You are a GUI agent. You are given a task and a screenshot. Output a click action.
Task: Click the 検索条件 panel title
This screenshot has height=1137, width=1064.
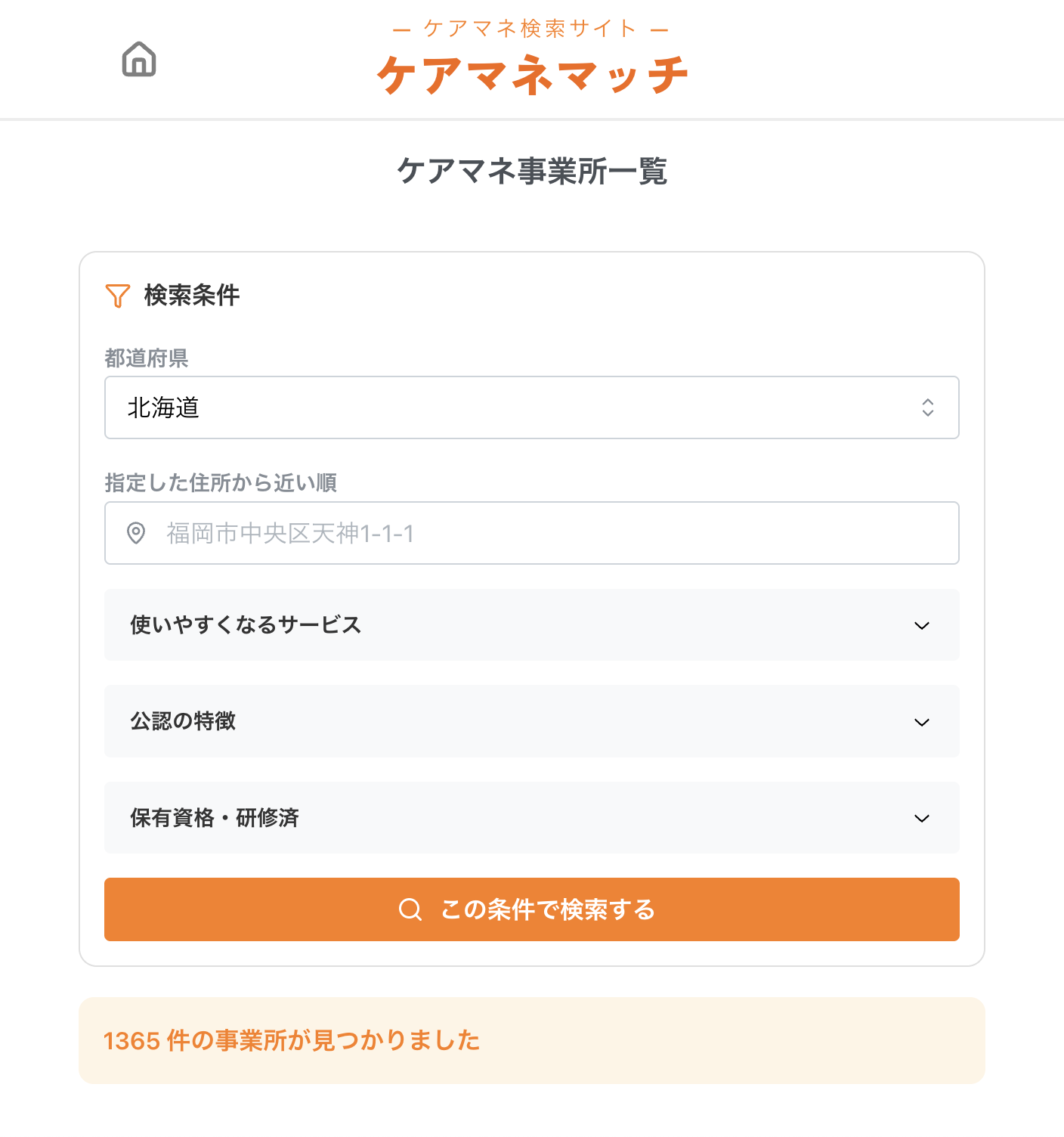[192, 295]
